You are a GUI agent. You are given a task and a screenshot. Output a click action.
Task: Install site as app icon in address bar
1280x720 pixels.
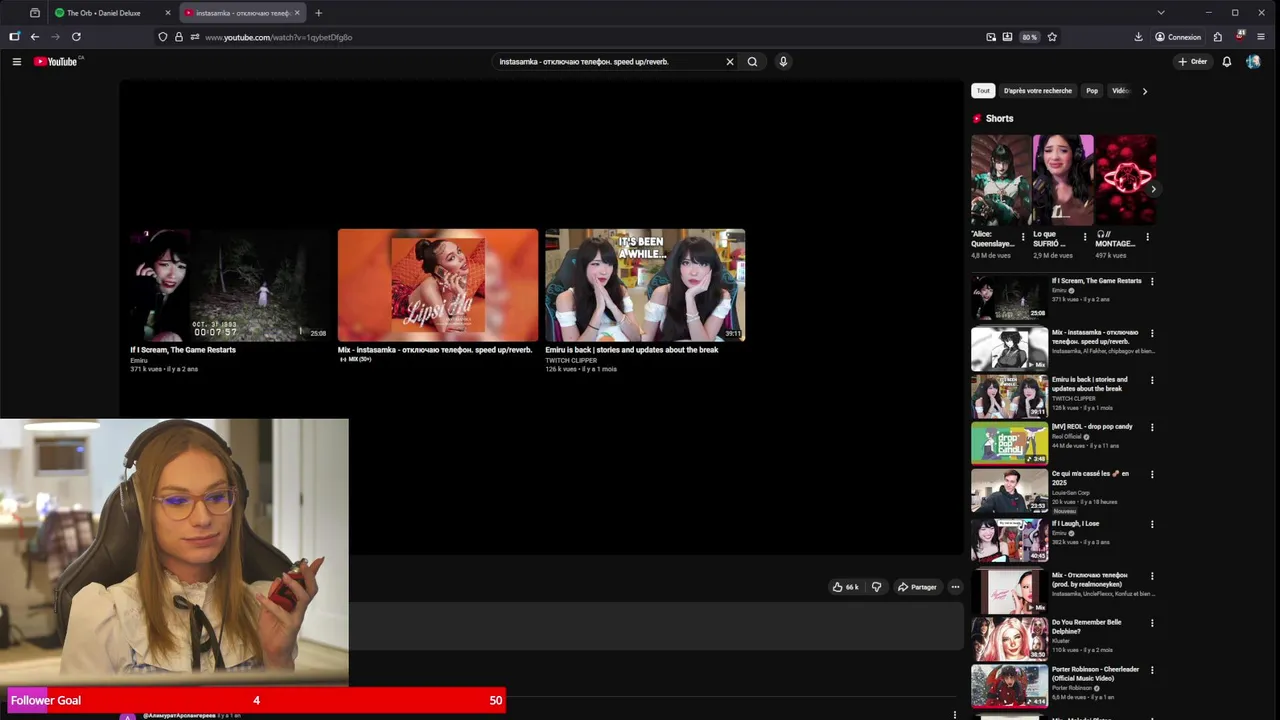pyautogui.click(x=1007, y=37)
